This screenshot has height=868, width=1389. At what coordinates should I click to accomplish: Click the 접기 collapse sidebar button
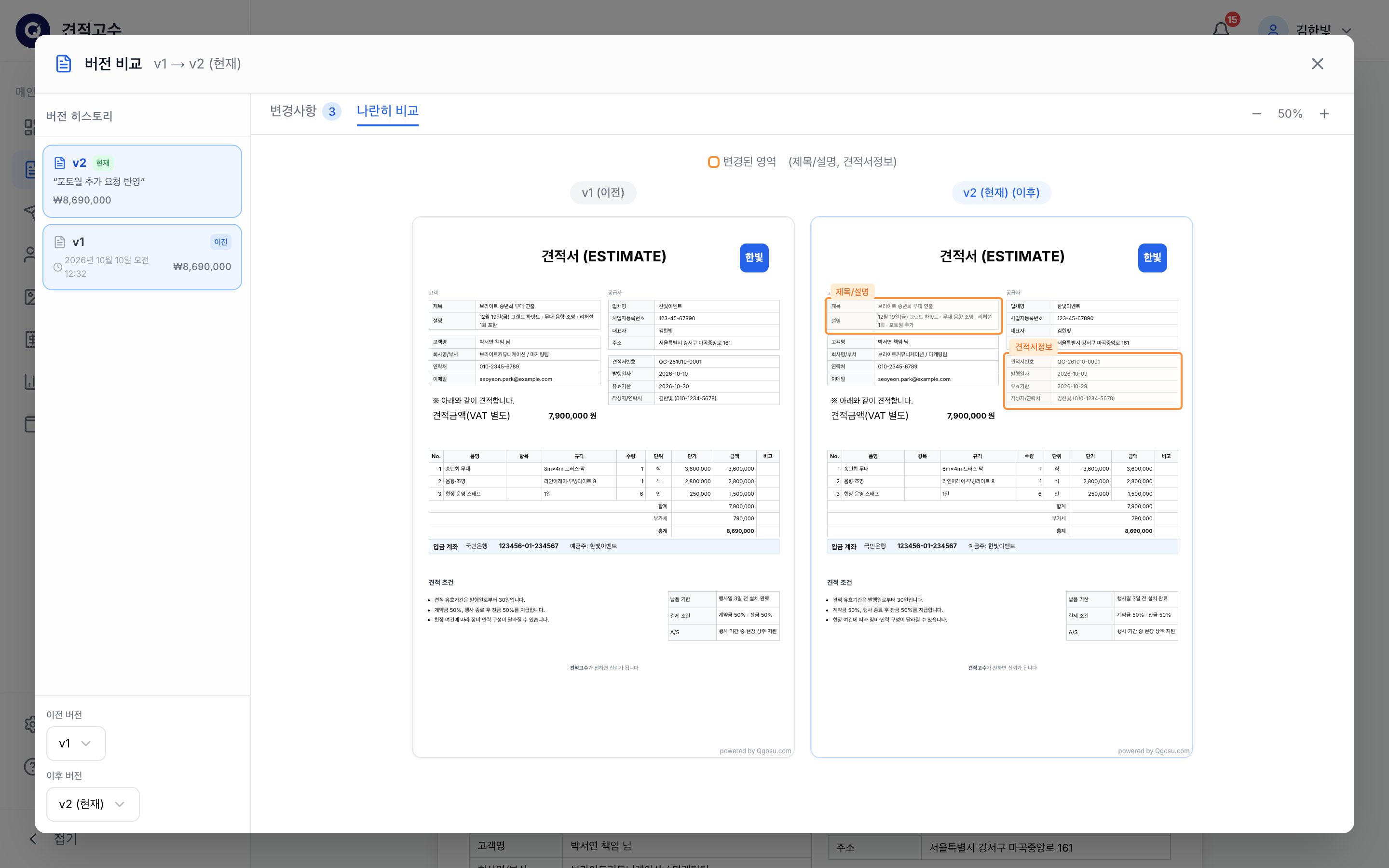click(53, 839)
